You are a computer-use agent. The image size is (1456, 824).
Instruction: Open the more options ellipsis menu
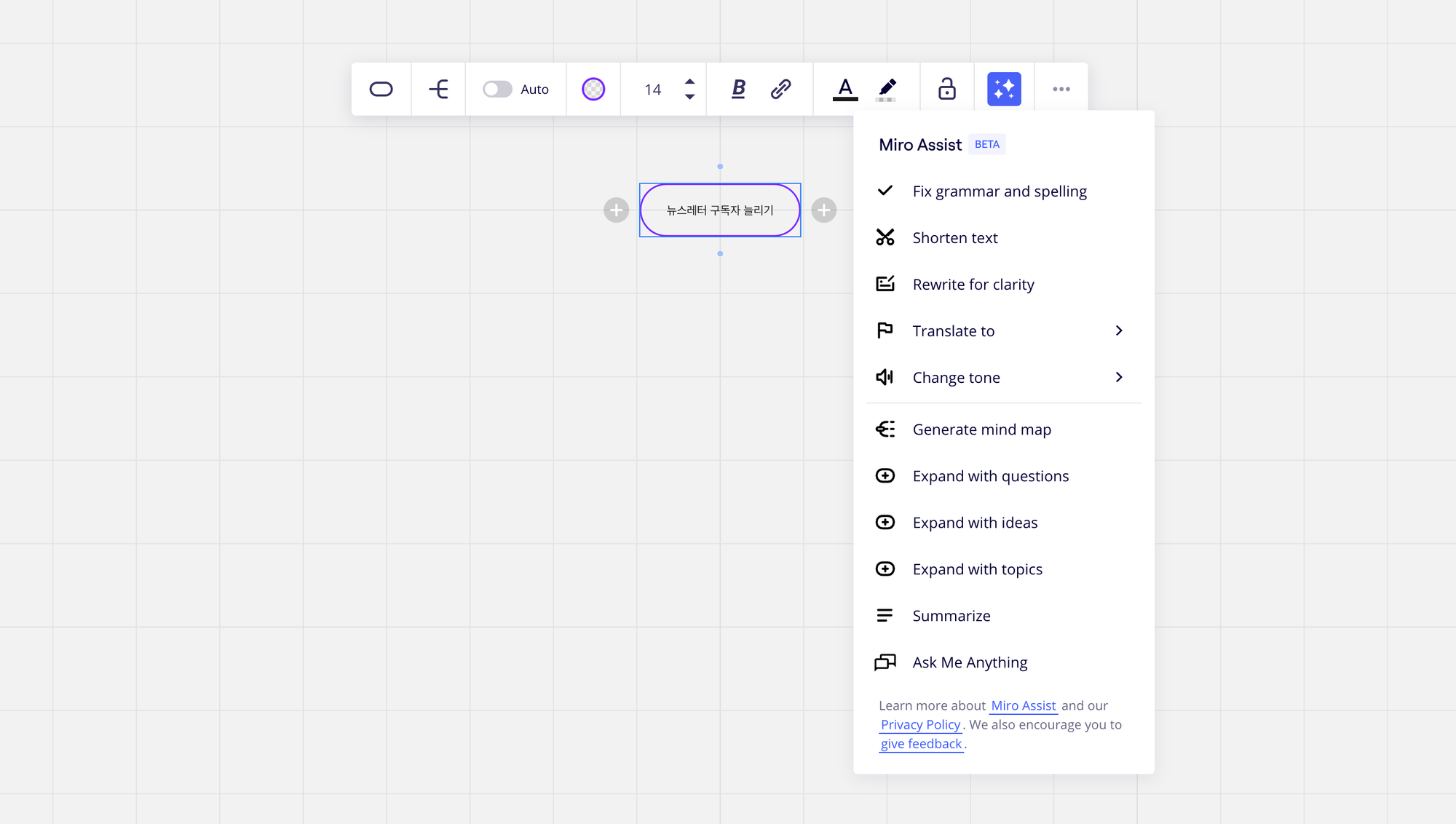point(1061,89)
